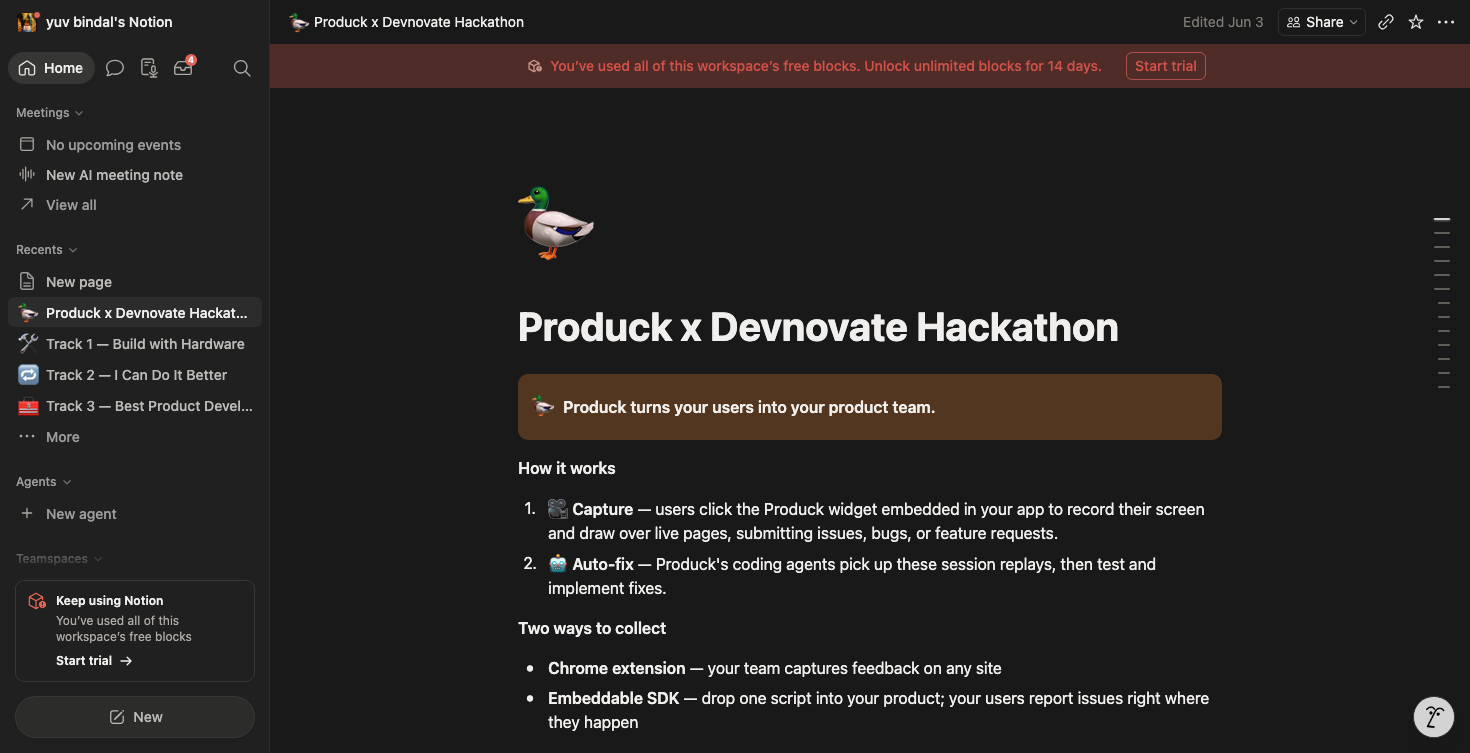Click the blue arrows icon of Track 2

(28, 375)
